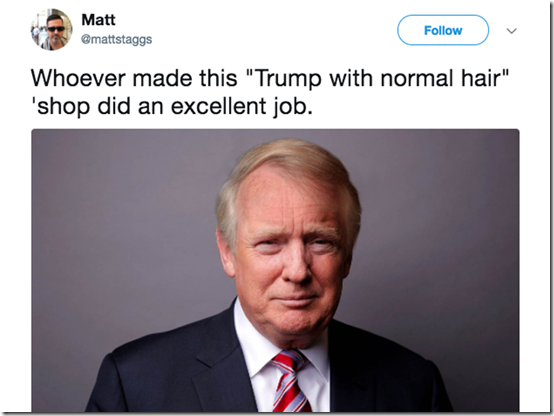Open the @mattstaggs handle link

(x=117, y=39)
